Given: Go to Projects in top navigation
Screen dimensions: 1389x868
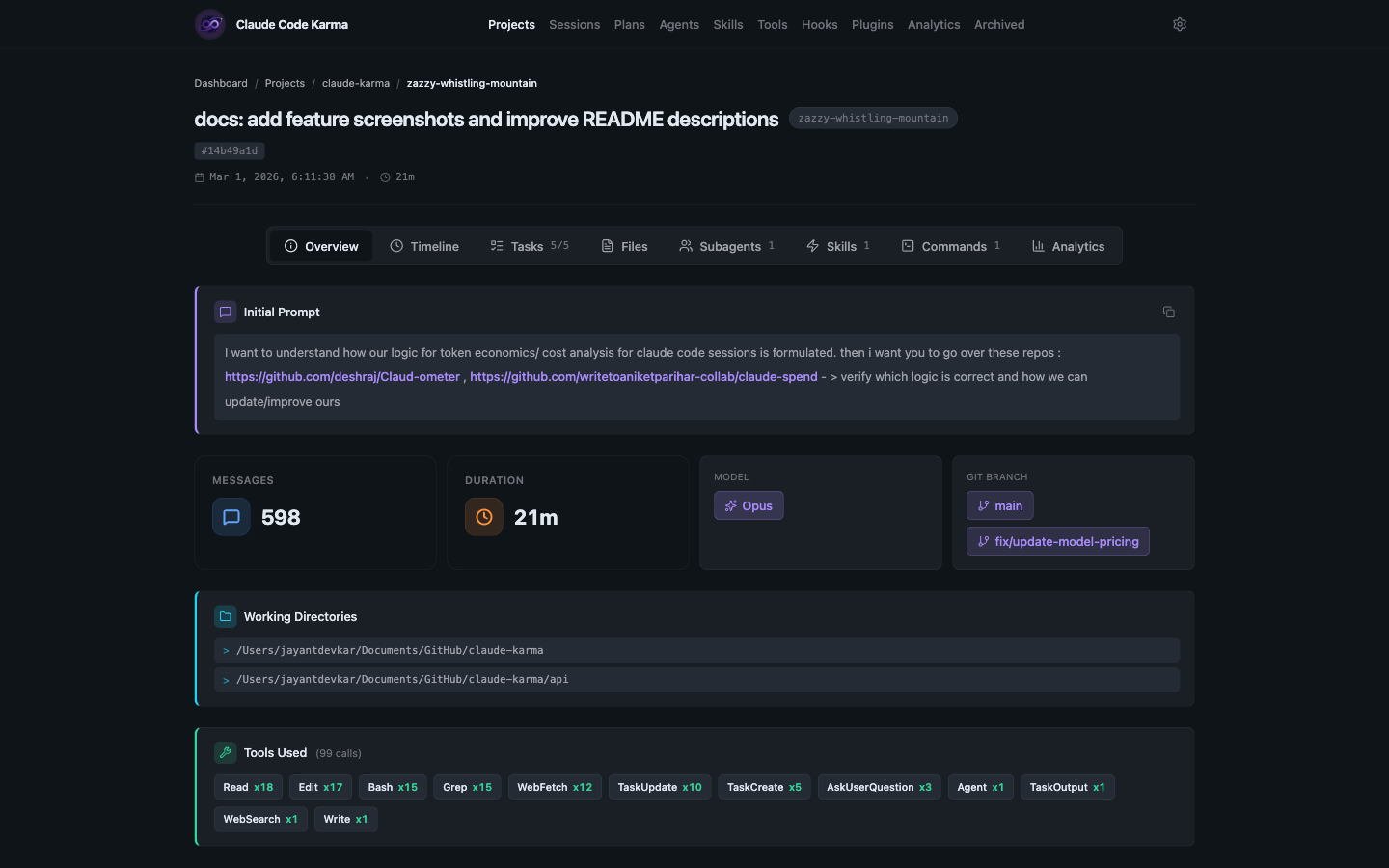Looking at the screenshot, I should (511, 24).
